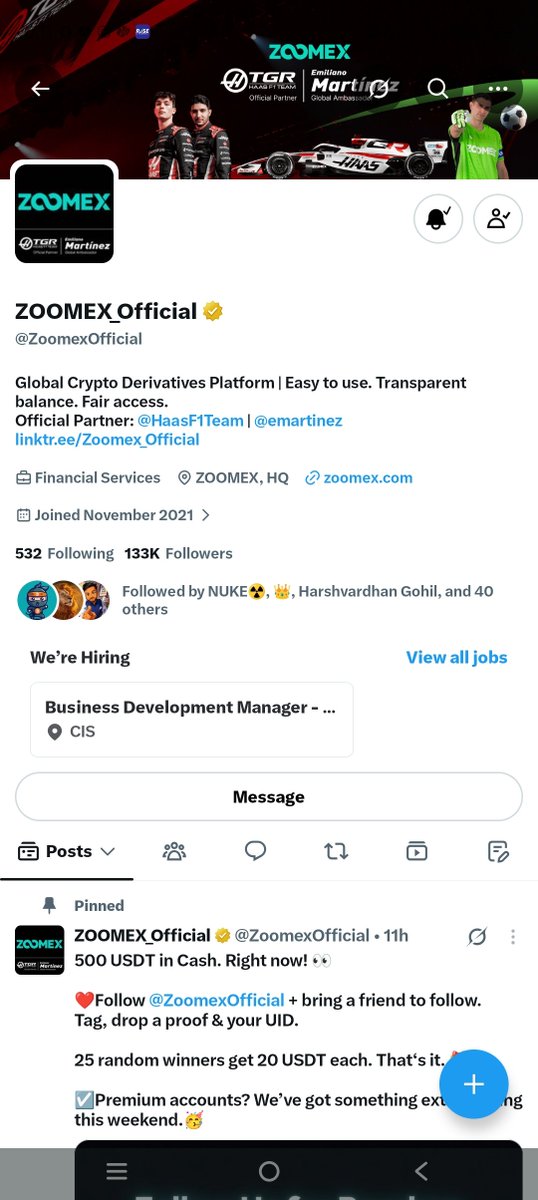Open the reposts tab icon
This screenshot has height=1200, width=538.
[x=336, y=851]
